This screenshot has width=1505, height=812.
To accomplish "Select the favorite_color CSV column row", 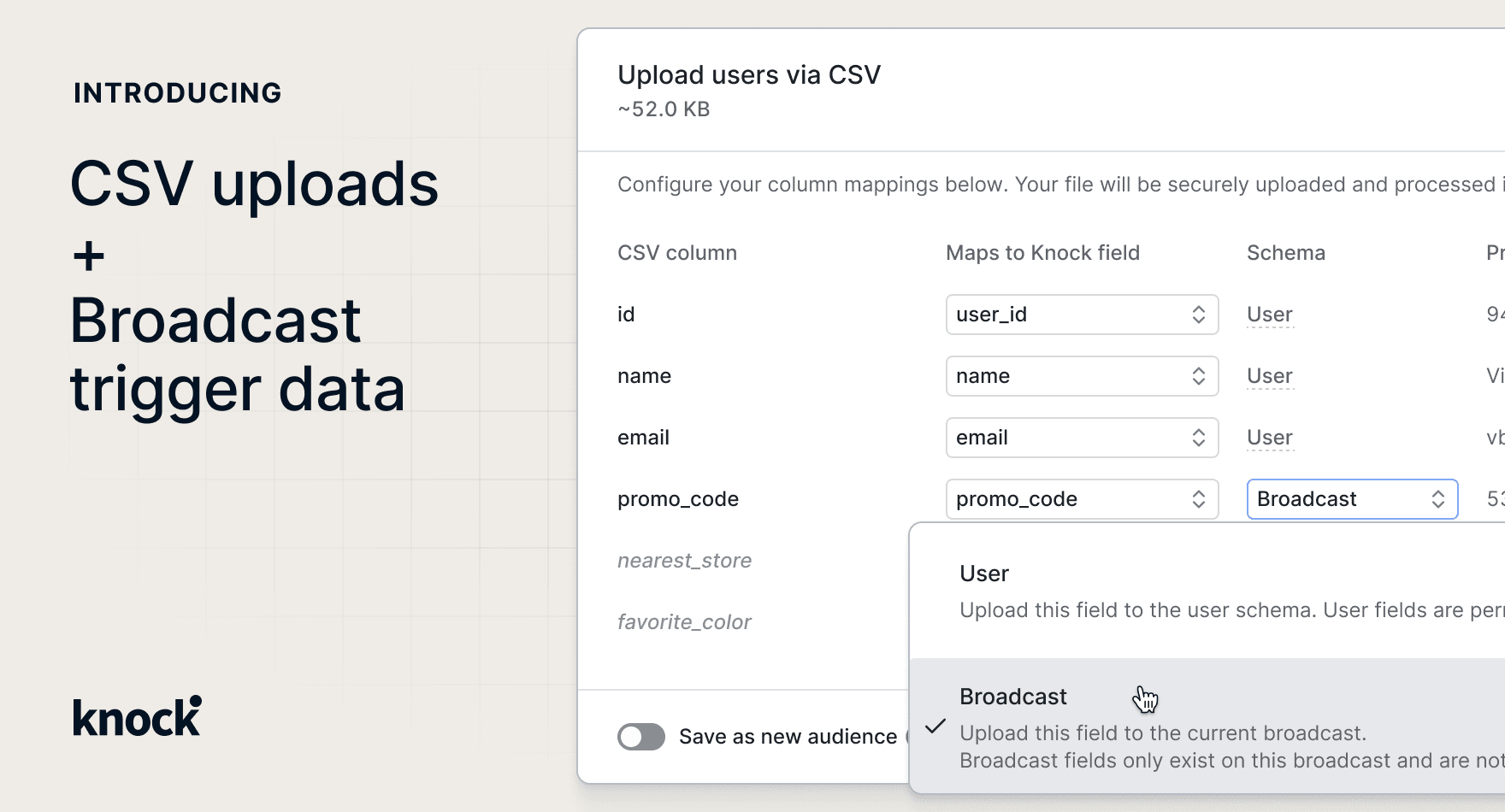I will [x=684, y=622].
